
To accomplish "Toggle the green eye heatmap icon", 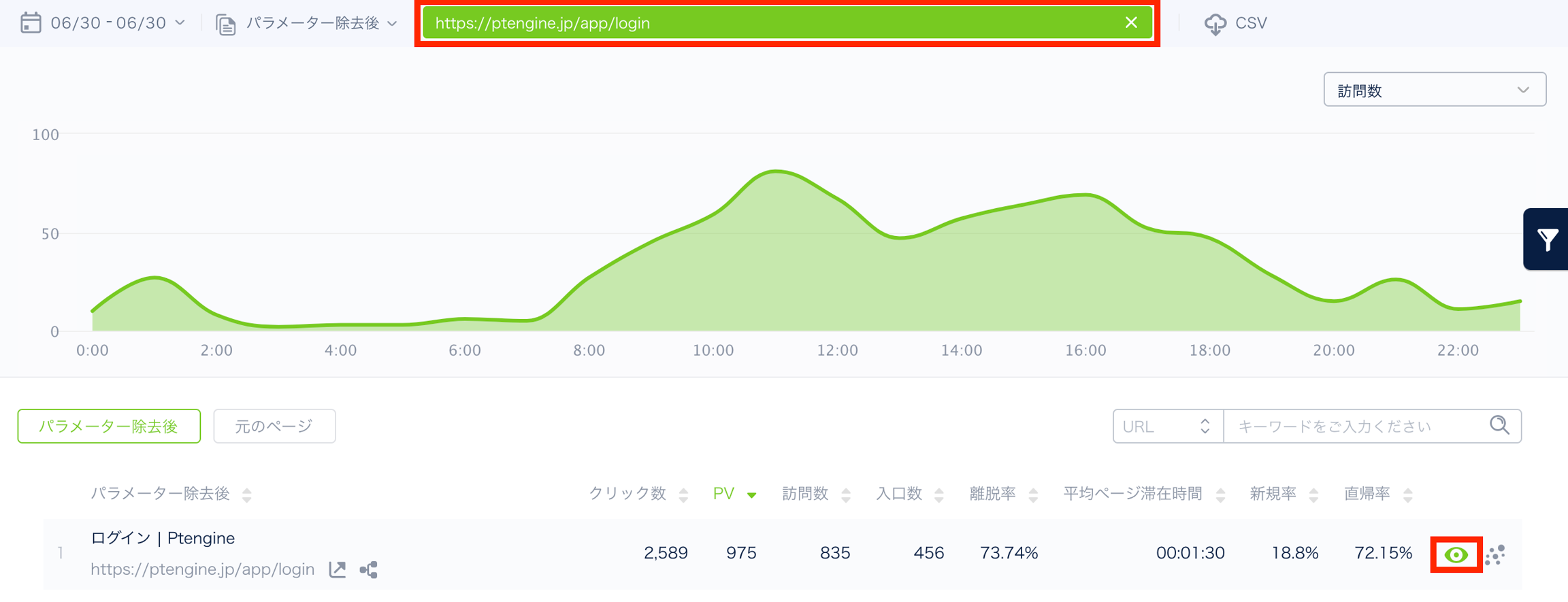I will tap(1456, 555).
